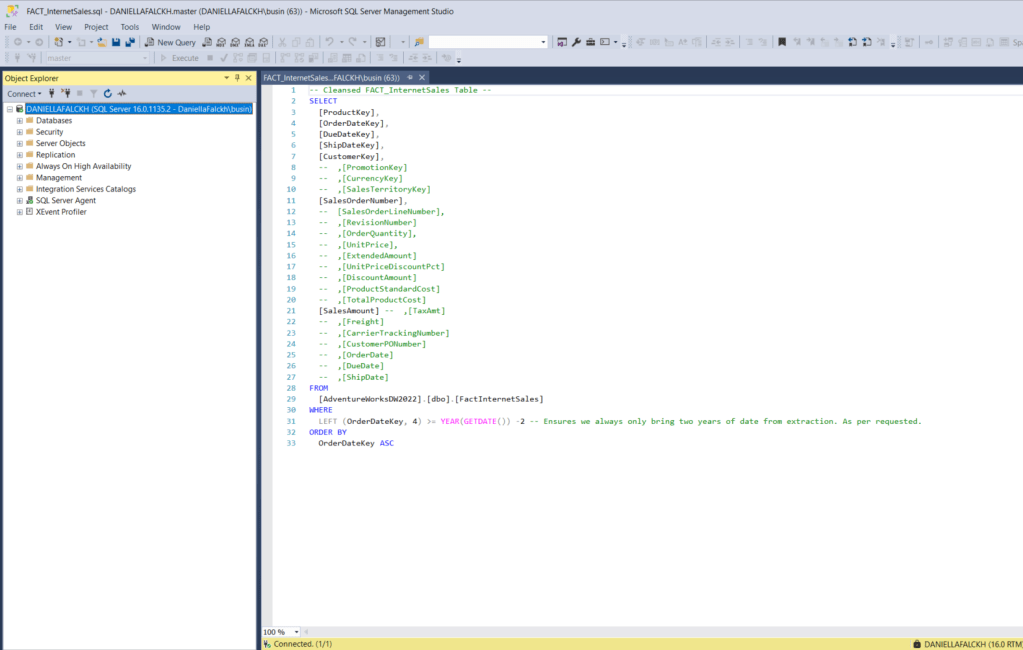Expand the Security folder node
The width and height of the screenshot is (1023, 650).
click(x=19, y=132)
